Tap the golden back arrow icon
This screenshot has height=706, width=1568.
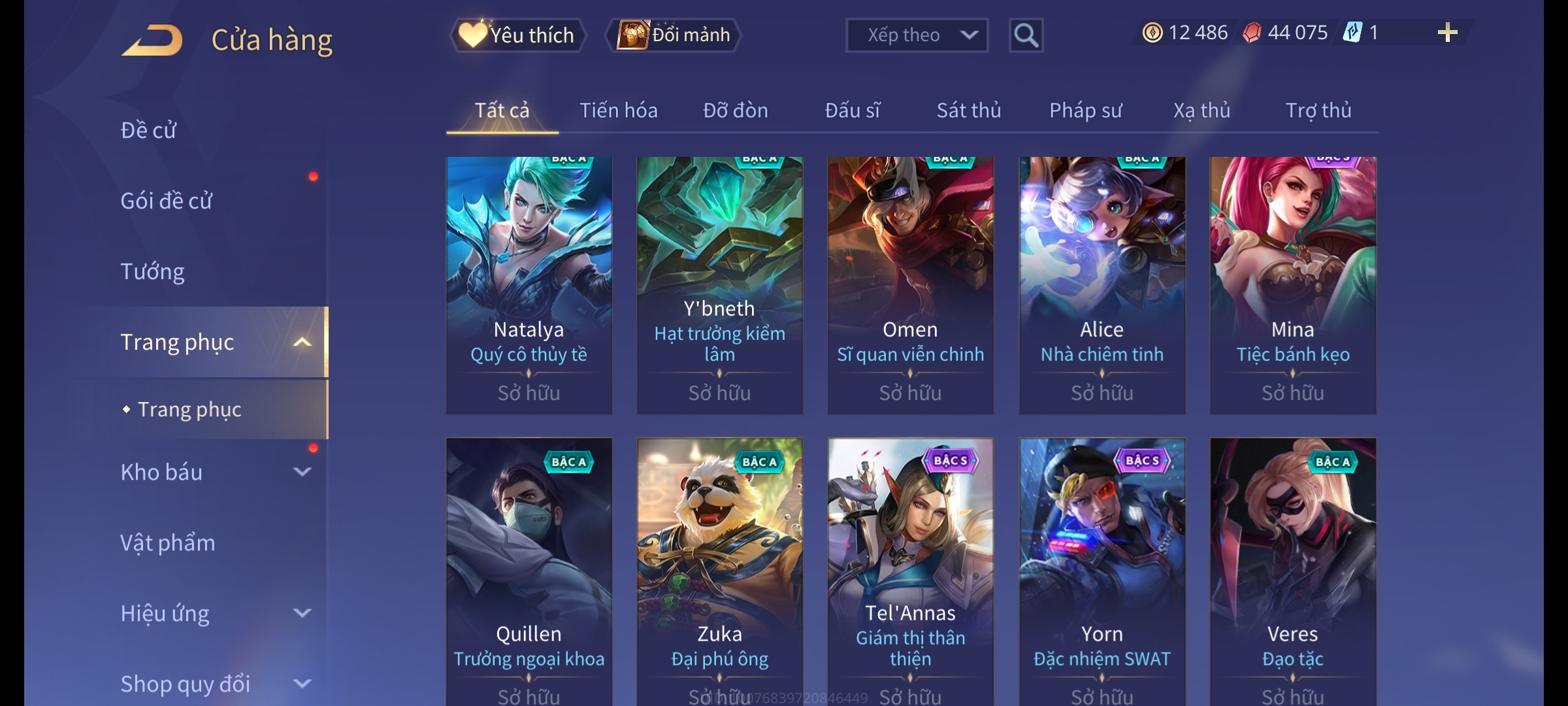tap(152, 40)
